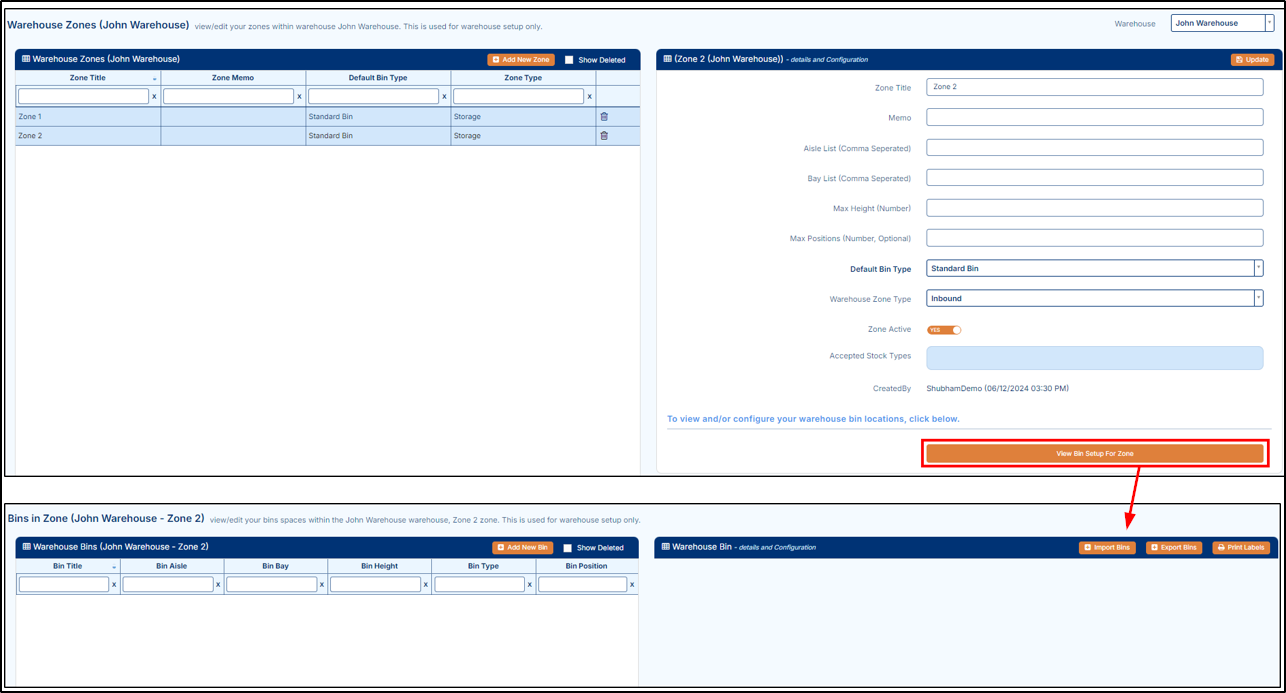Viewport: 1286px width, 693px height.
Task: Click the Aisle List input field
Action: click(x=1094, y=148)
